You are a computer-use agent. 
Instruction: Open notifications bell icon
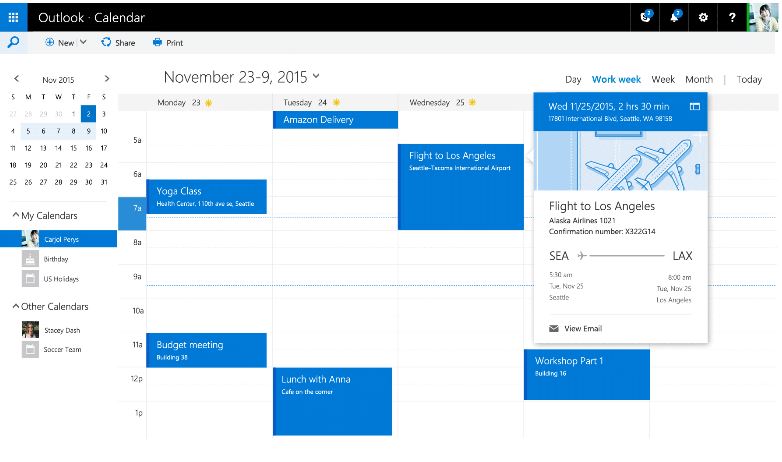pyautogui.click(x=674, y=17)
